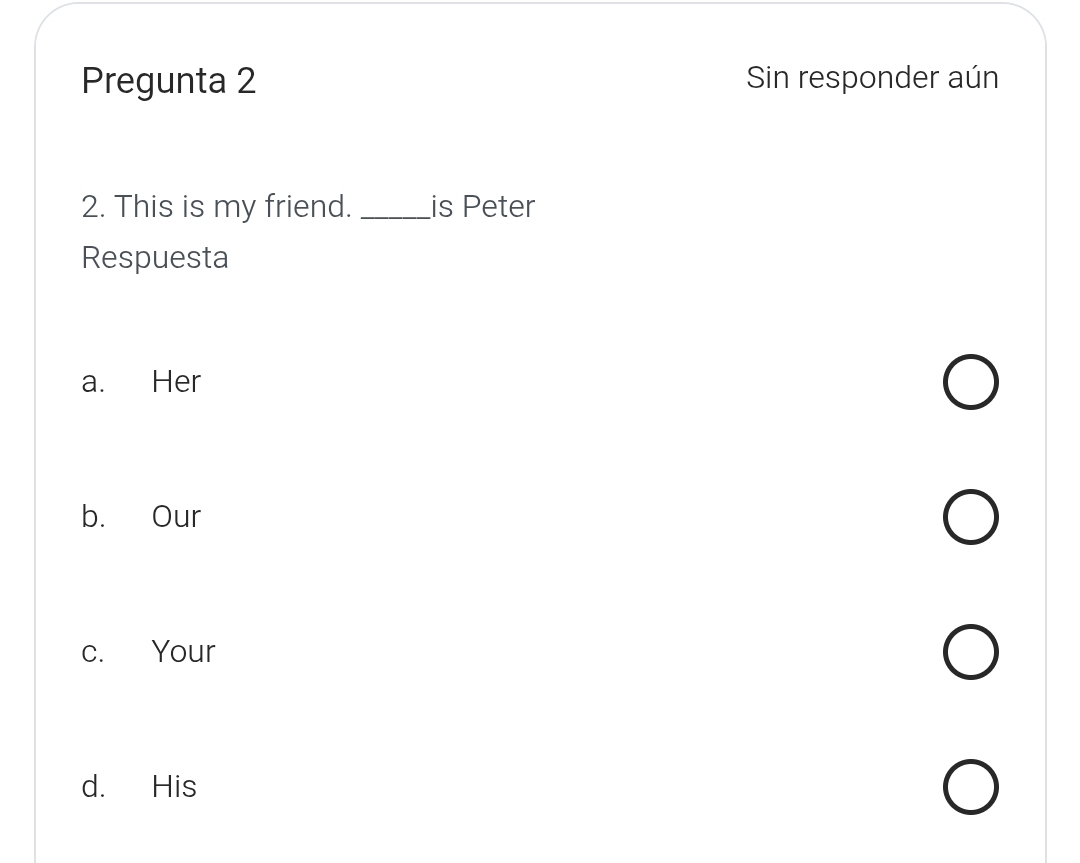Click the option letter 'a.'
Image resolution: width=1080 pixels, height=863 pixels.
93,382
